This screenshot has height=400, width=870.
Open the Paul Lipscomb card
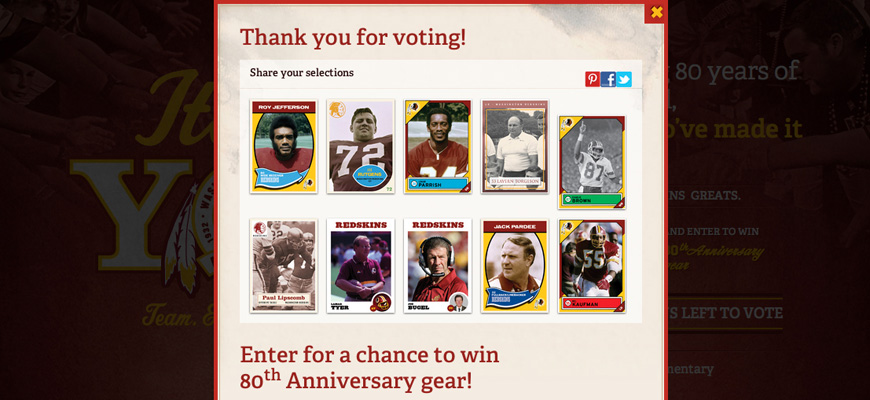tap(284, 266)
